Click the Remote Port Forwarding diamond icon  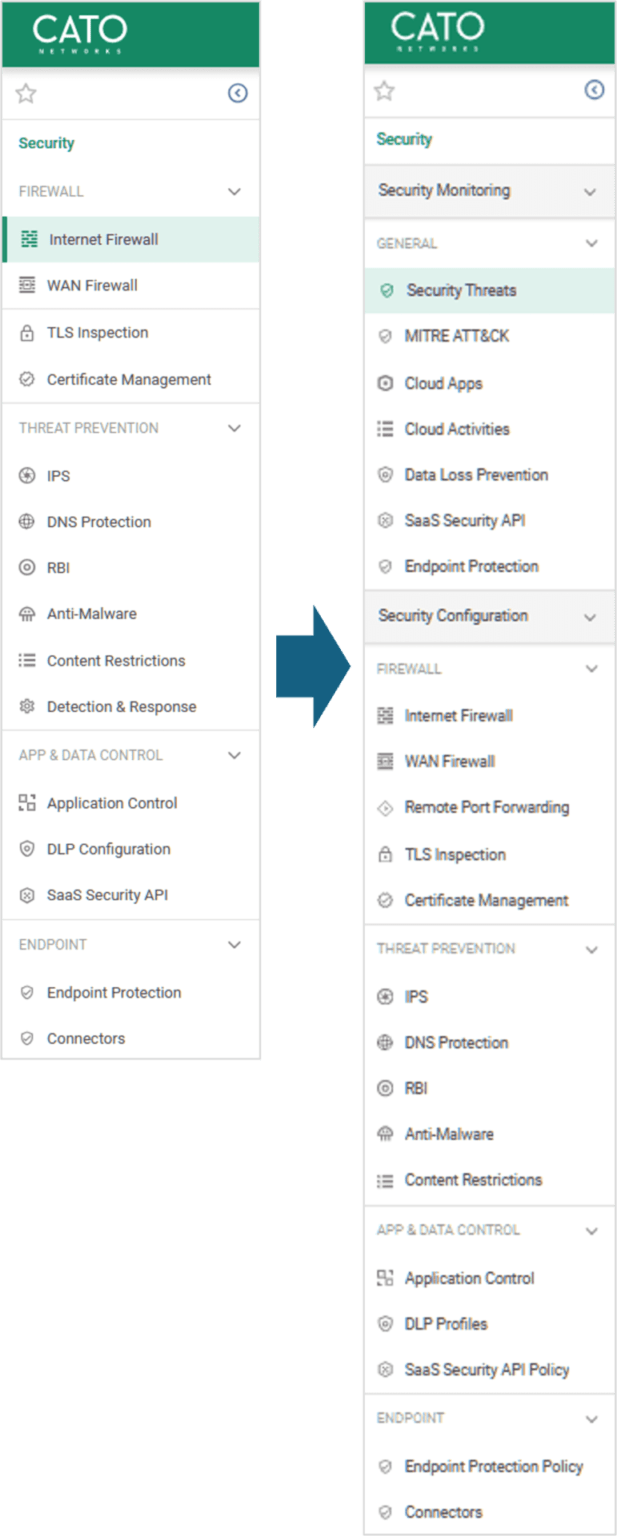coord(385,808)
